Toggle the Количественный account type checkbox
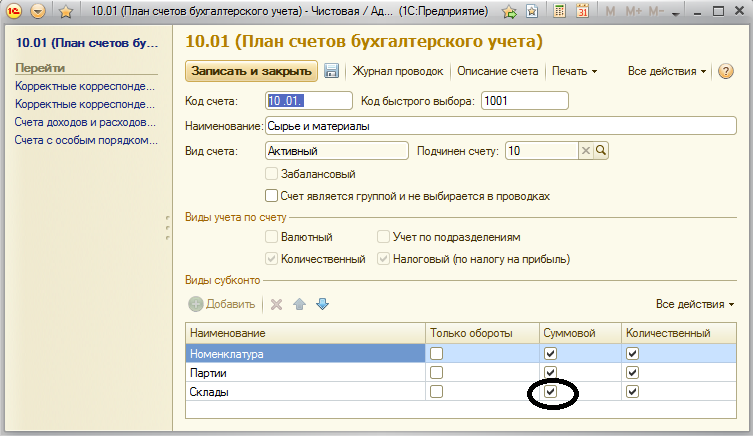753x436 pixels. click(x=271, y=259)
